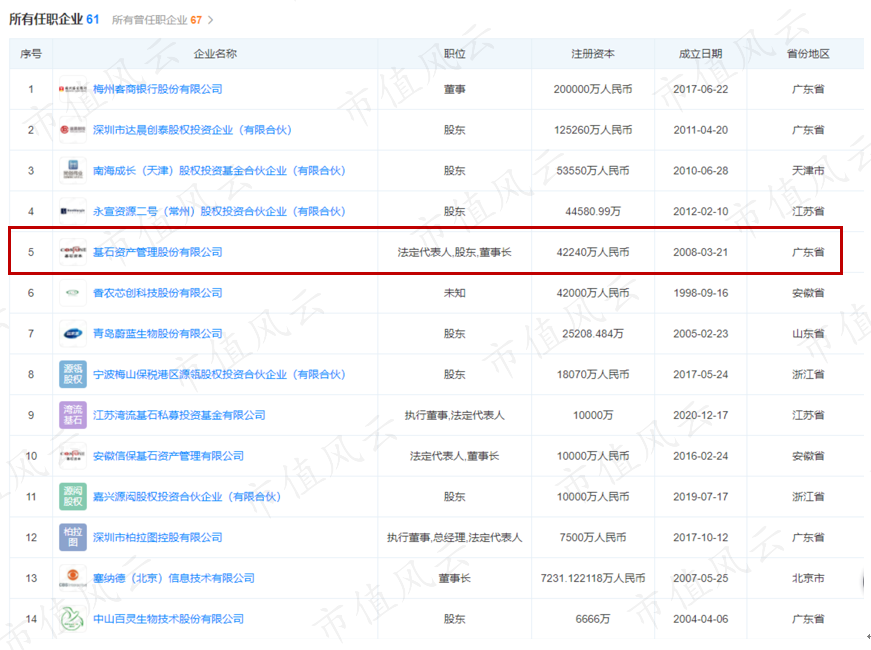This screenshot has height=650, width=871.
Task: Select the 执行董事,总经理,法定代表人 position cell
Action: pyautogui.click(x=454, y=537)
